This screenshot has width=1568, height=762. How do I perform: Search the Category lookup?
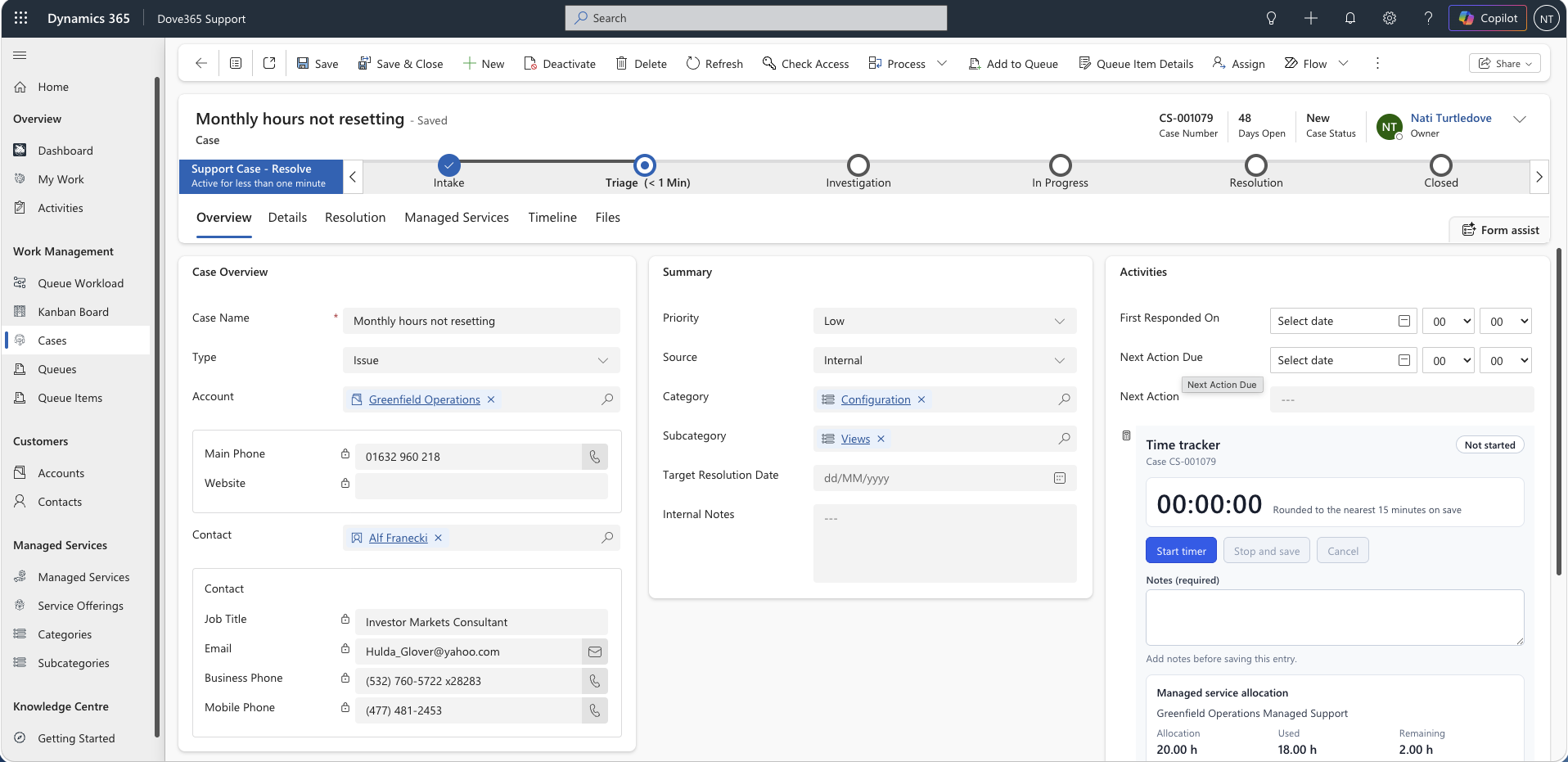(1064, 399)
